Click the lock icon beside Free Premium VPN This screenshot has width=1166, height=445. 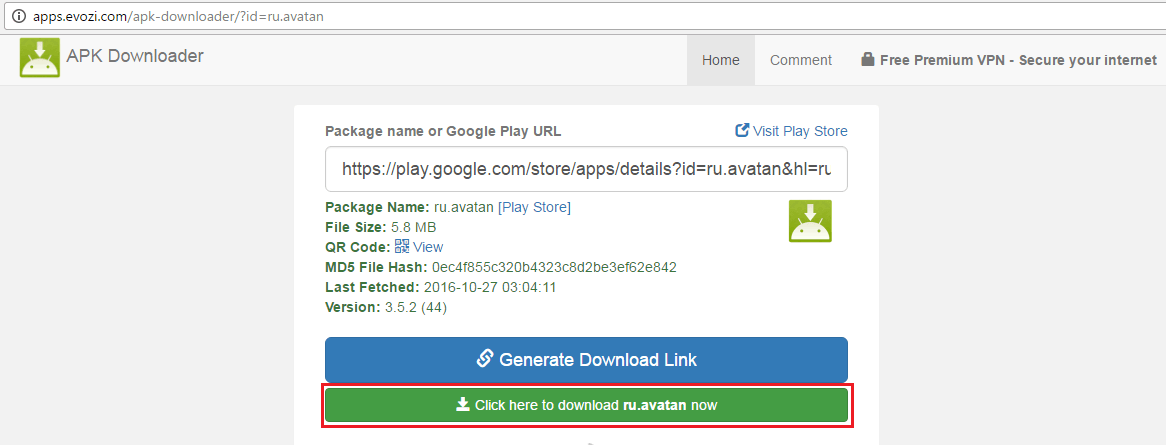pyautogui.click(x=867, y=60)
